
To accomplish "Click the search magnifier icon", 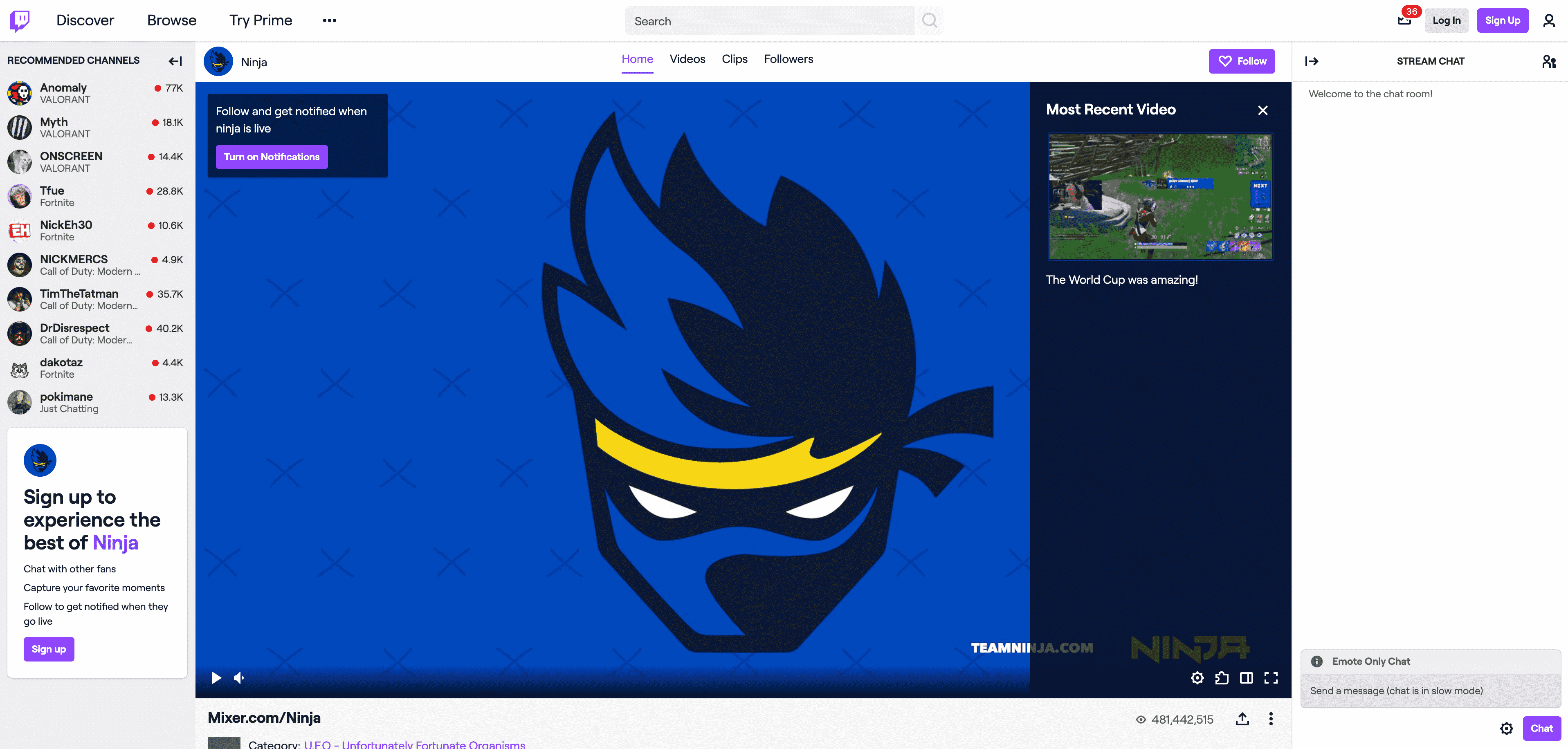I will 929,21.
